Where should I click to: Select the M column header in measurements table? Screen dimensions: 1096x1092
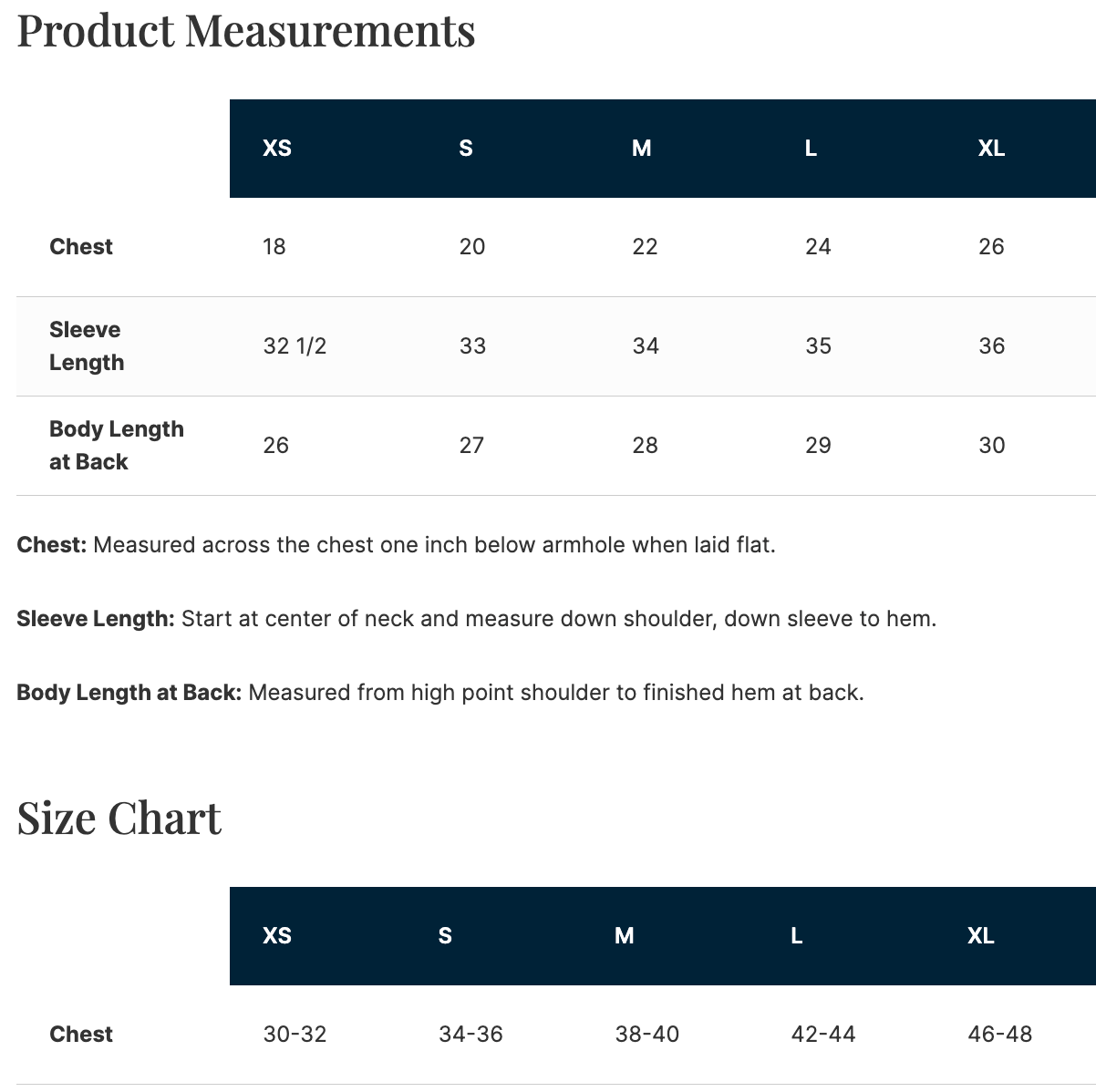(x=642, y=149)
